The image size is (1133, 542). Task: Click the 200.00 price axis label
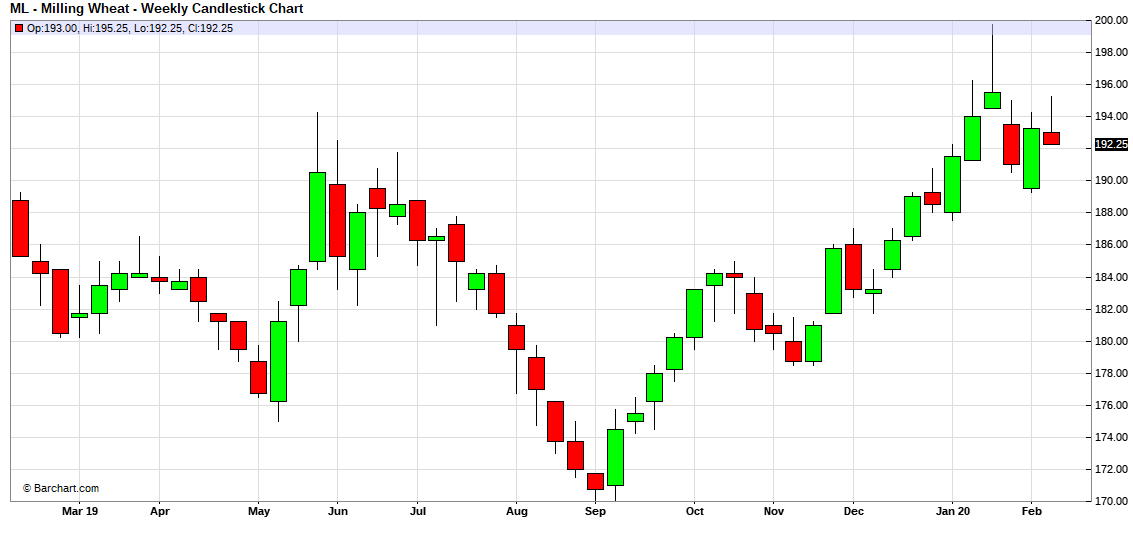[x=1110, y=20]
